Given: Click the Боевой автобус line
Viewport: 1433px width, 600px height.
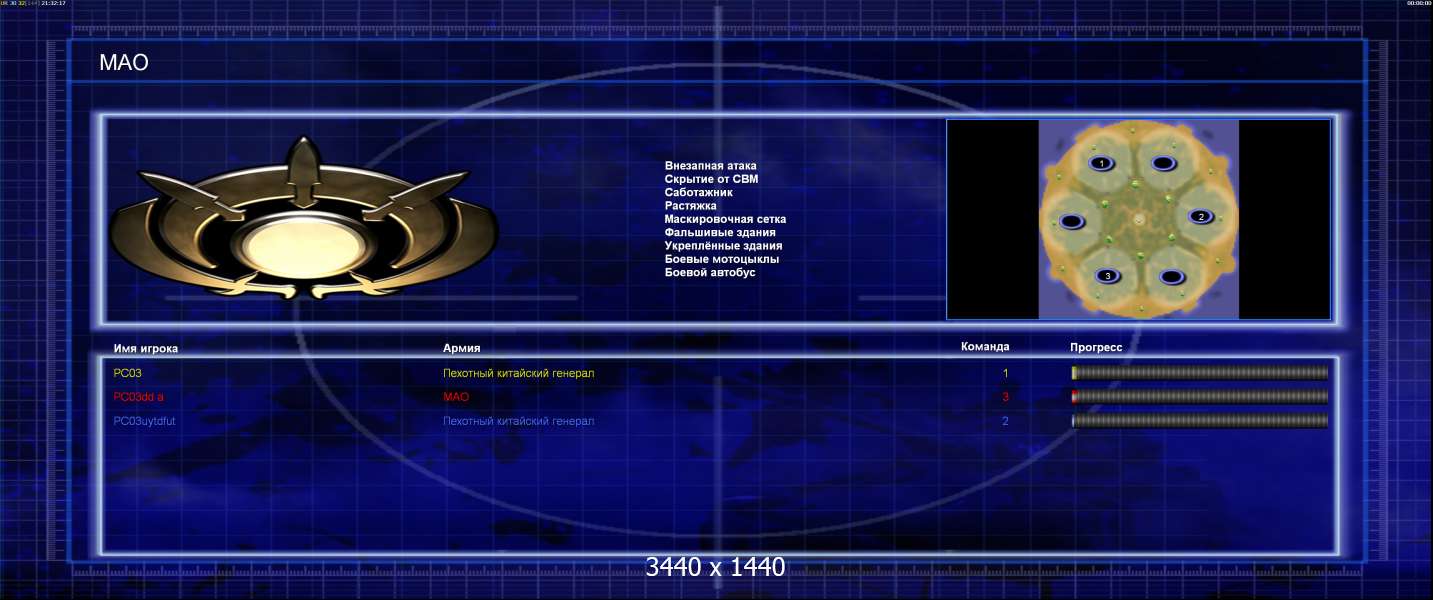Looking at the screenshot, I should (710, 272).
